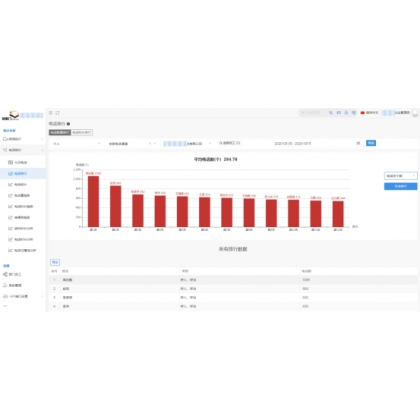Open the first filter dropdown in filter bar
This screenshot has height=420, width=420.
point(76,144)
